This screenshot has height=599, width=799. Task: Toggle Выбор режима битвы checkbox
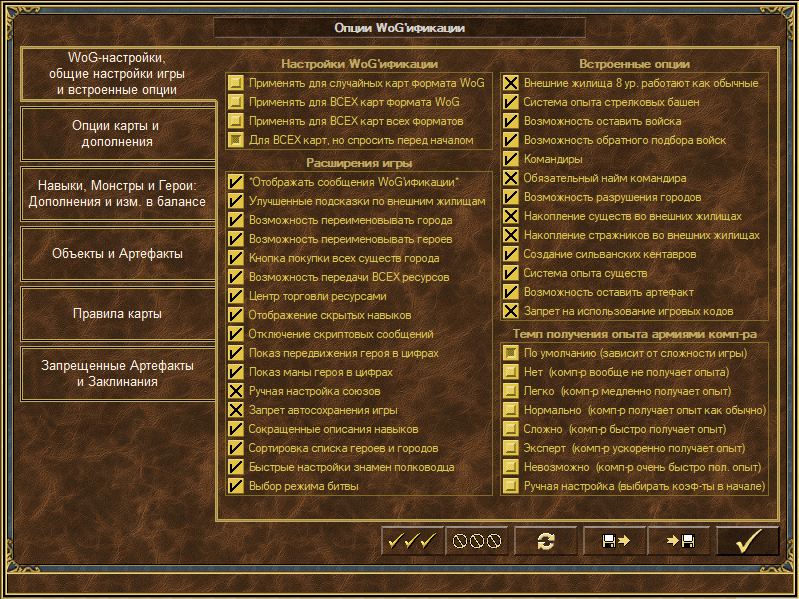click(x=235, y=486)
